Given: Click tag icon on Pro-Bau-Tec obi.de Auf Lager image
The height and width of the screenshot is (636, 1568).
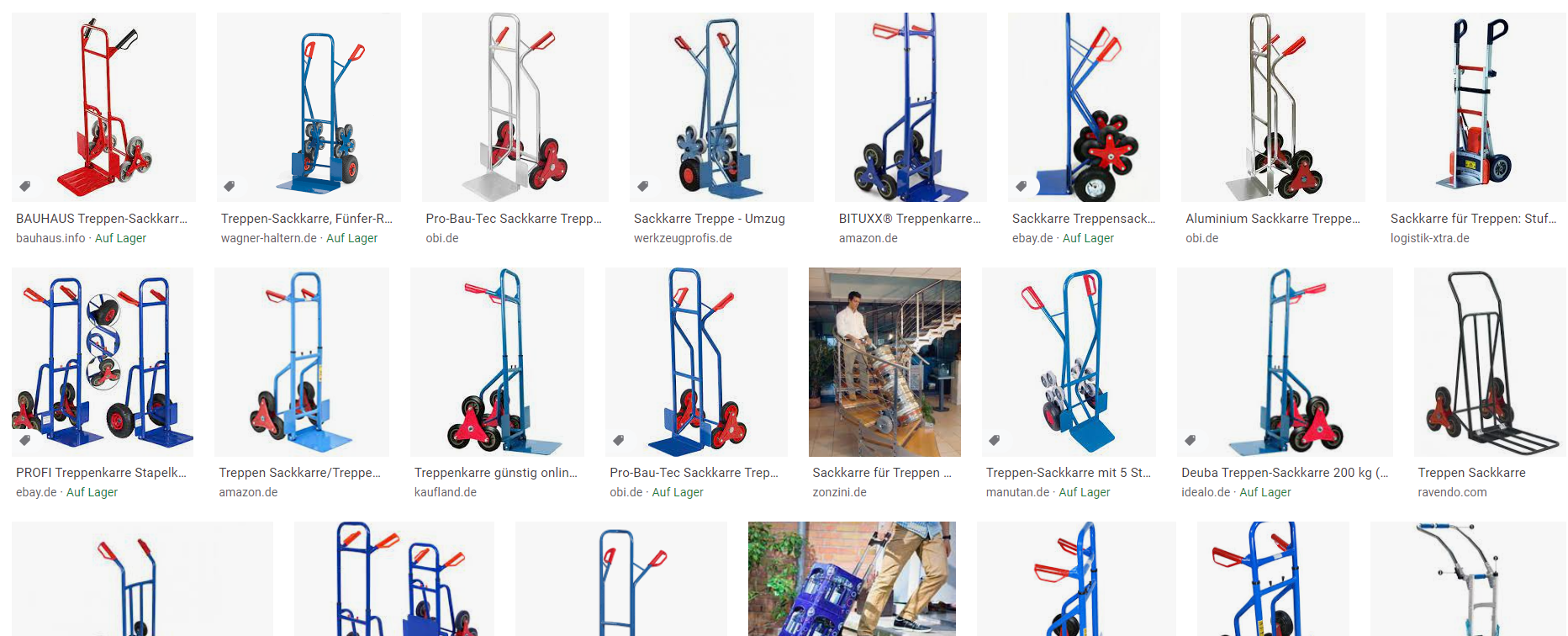Looking at the screenshot, I should (x=619, y=440).
